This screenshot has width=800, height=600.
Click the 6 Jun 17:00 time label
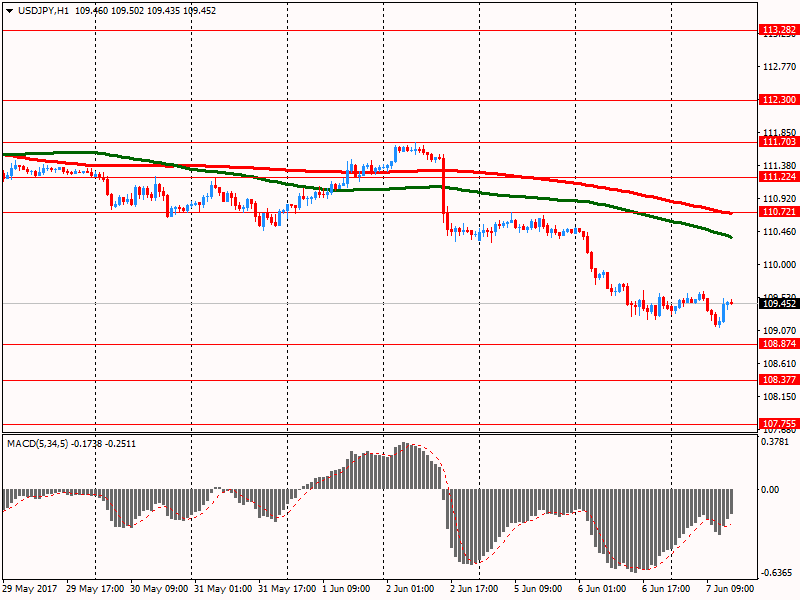coord(666,589)
